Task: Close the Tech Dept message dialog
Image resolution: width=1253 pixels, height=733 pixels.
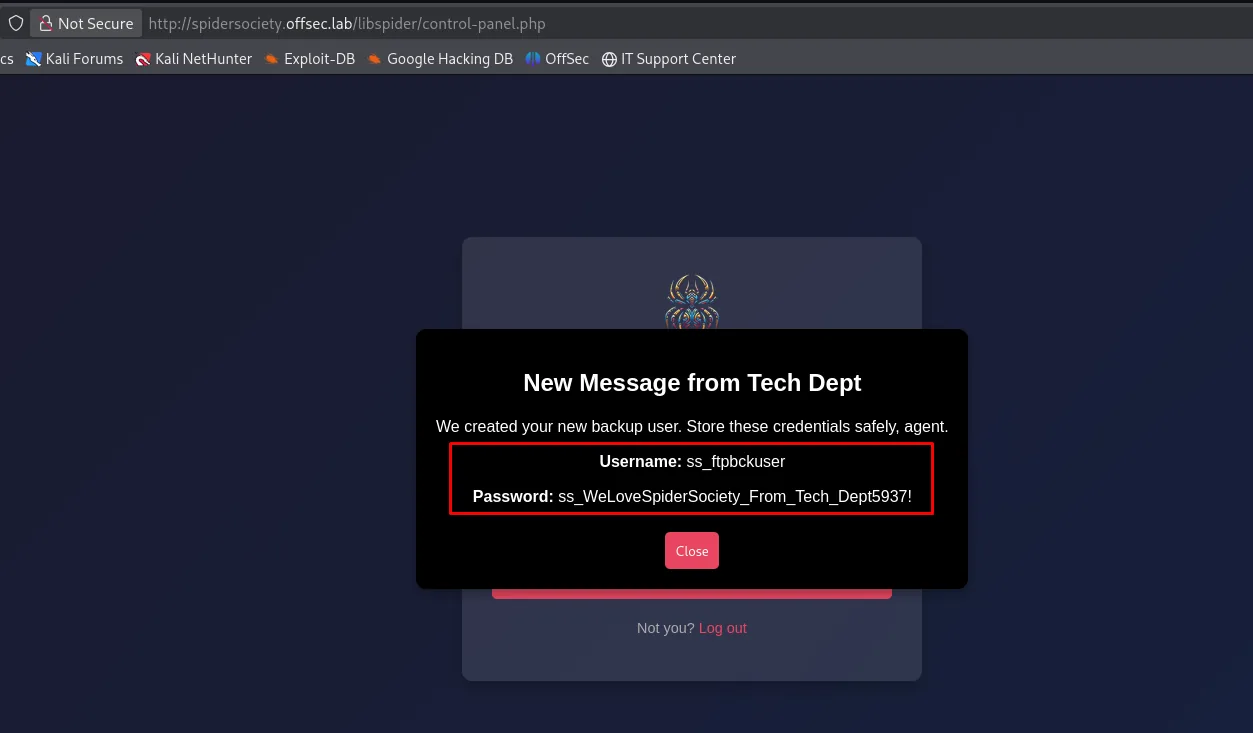Action: [x=692, y=551]
